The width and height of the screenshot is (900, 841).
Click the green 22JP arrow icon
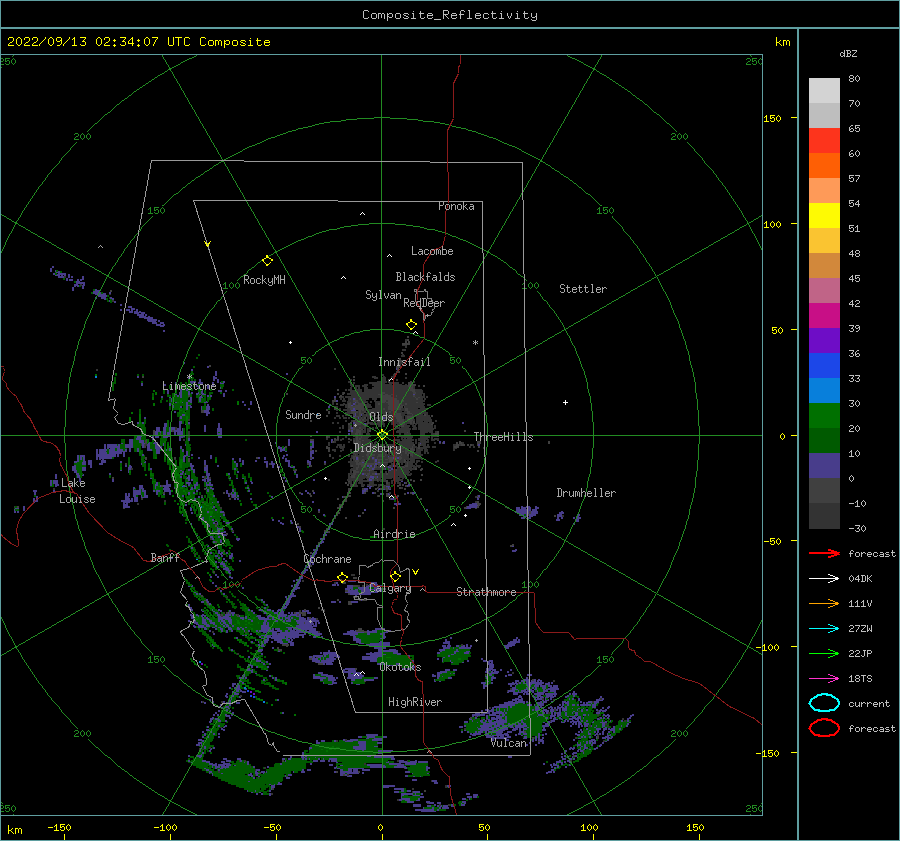pos(824,653)
